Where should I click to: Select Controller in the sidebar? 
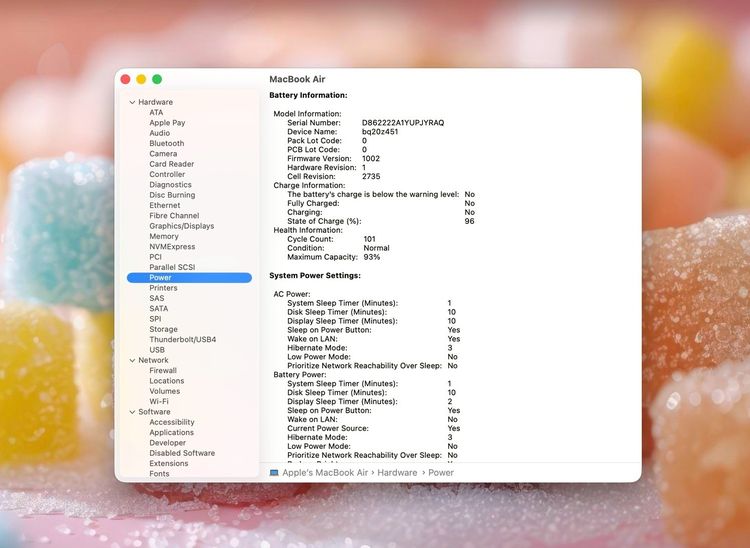167,175
